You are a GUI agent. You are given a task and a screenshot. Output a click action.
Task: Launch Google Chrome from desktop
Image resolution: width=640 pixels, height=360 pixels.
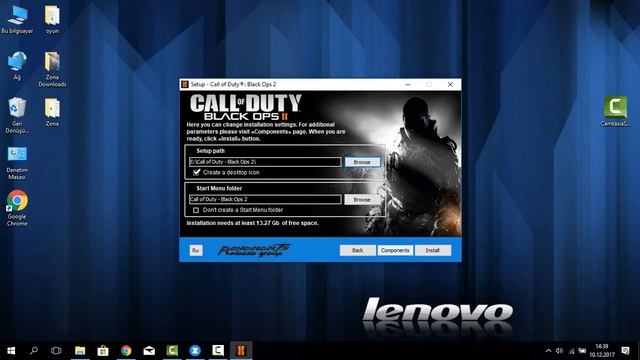[x=17, y=208]
